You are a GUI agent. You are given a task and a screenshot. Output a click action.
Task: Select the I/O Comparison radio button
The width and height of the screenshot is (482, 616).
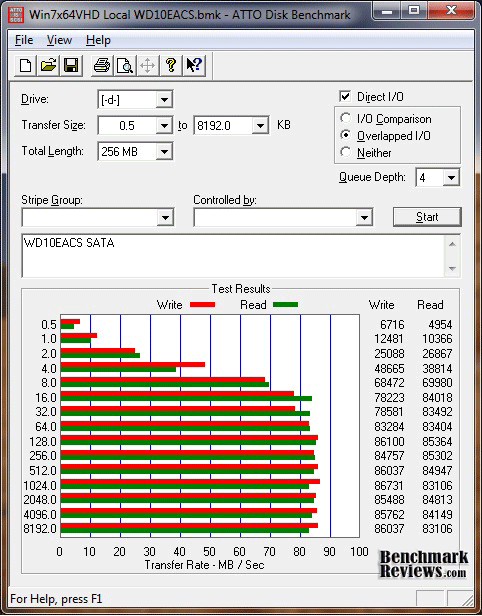coord(346,118)
